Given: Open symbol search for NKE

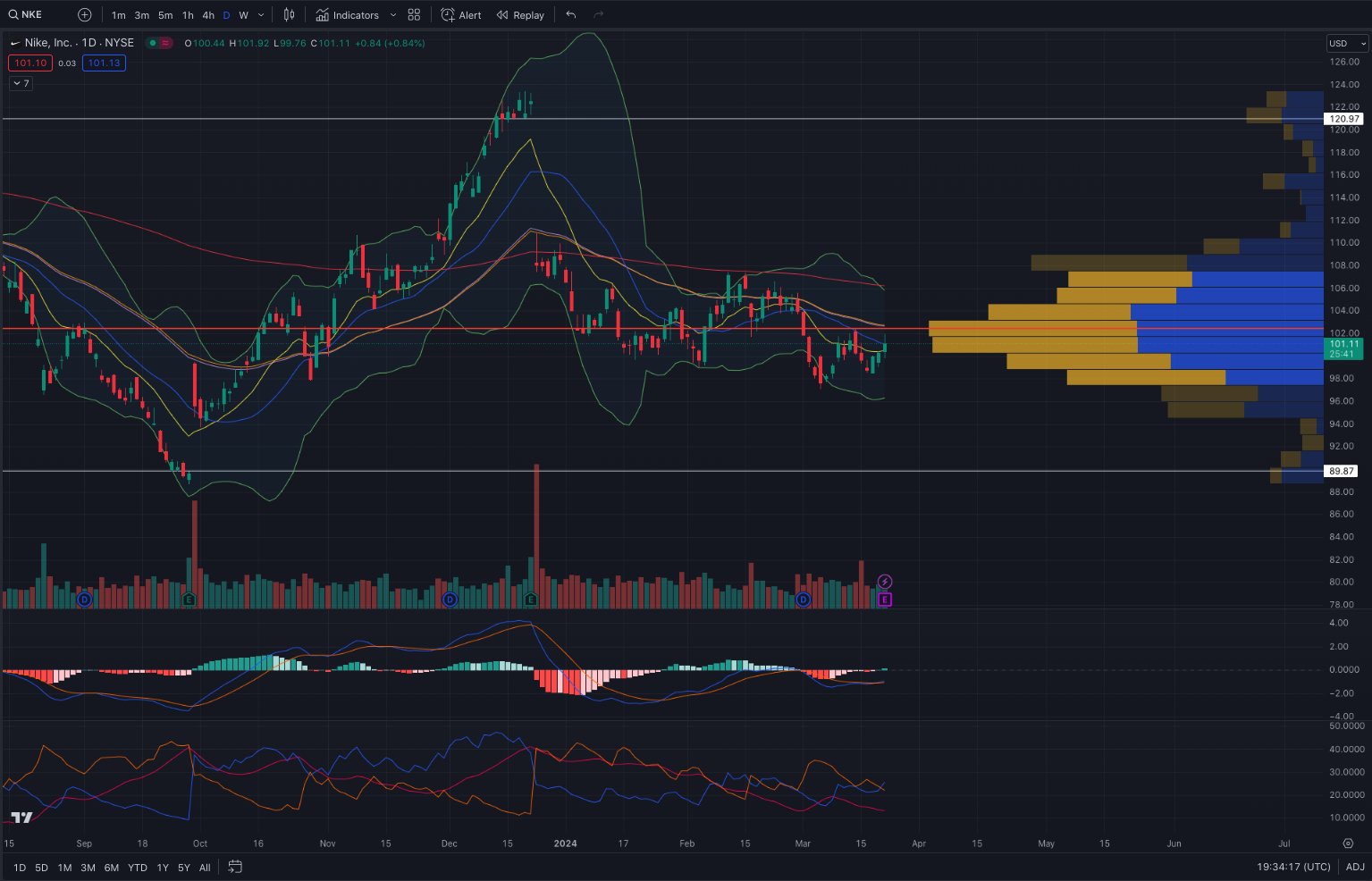Looking at the screenshot, I should pyautogui.click(x=25, y=14).
